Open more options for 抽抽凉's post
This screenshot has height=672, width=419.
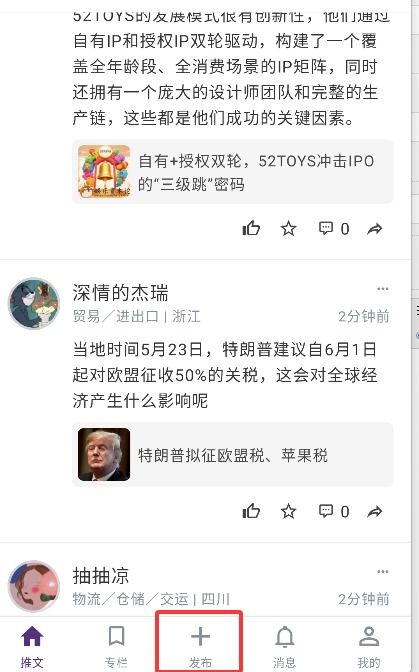(x=383, y=572)
